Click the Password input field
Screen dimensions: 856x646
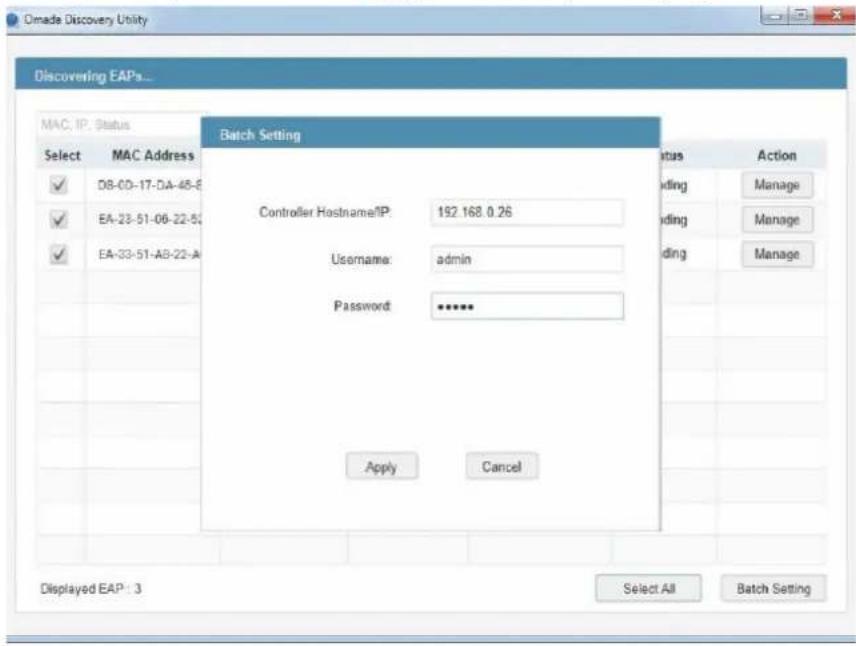[527, 306]
